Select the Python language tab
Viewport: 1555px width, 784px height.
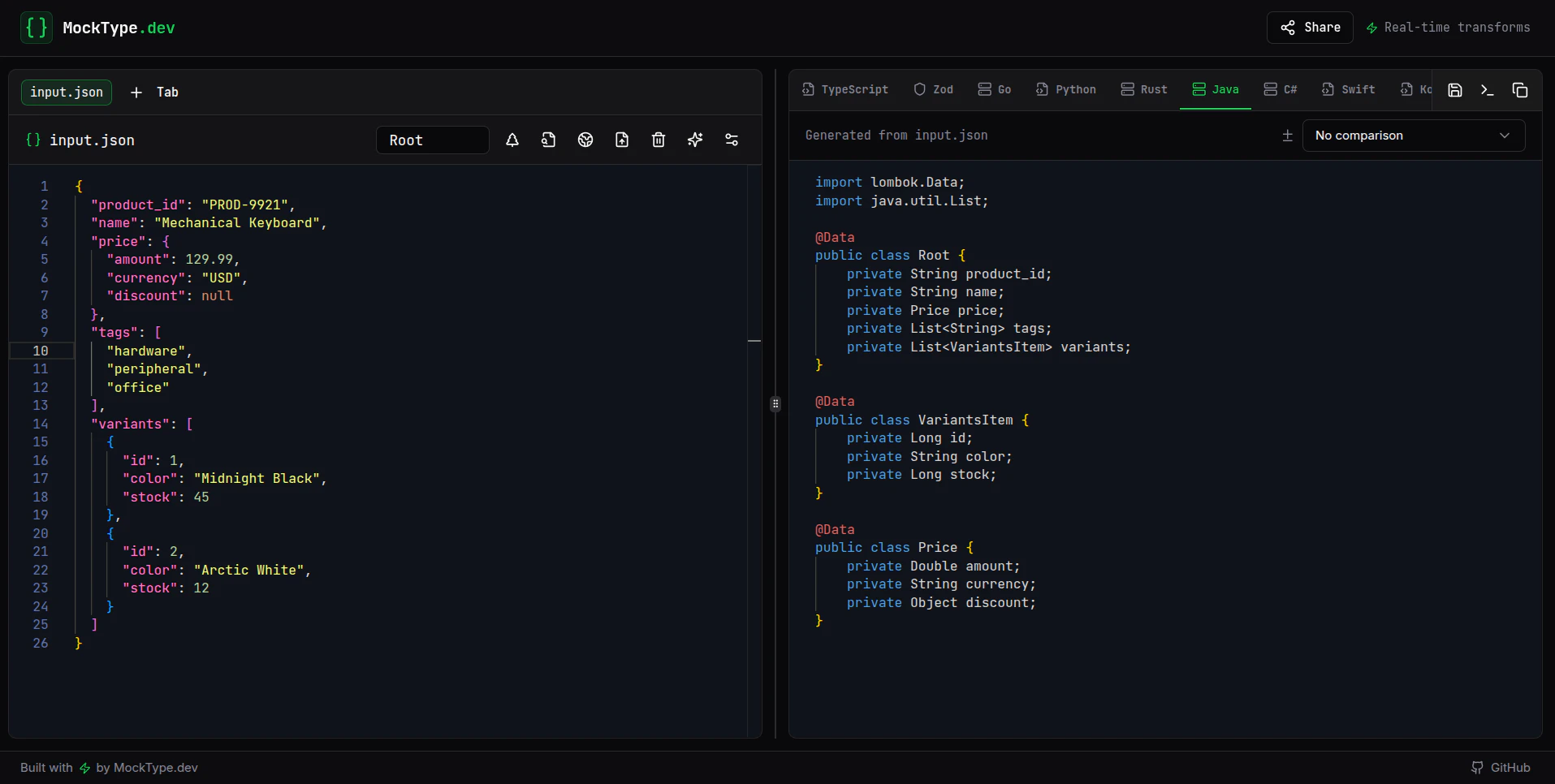(1065, 89)
